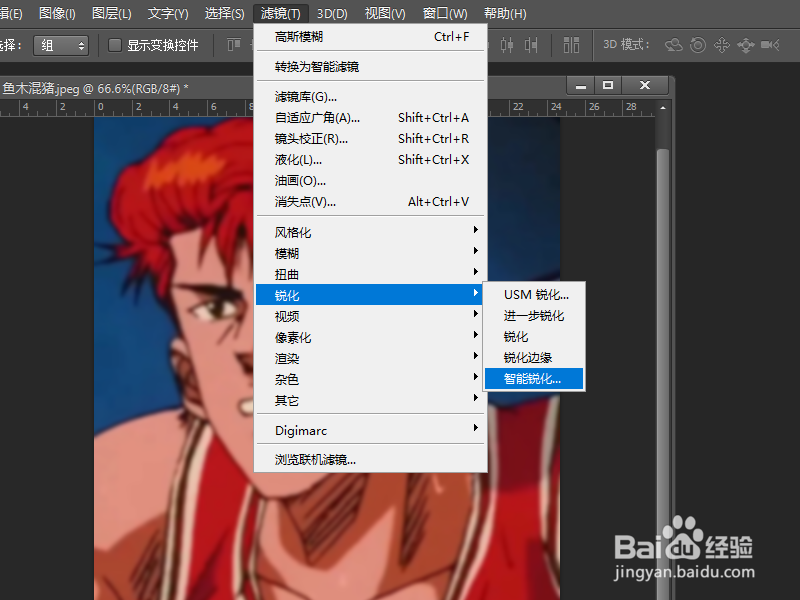Expand the 扭曲 submenu
Screen dimensions: 800x600
[371, 274]
